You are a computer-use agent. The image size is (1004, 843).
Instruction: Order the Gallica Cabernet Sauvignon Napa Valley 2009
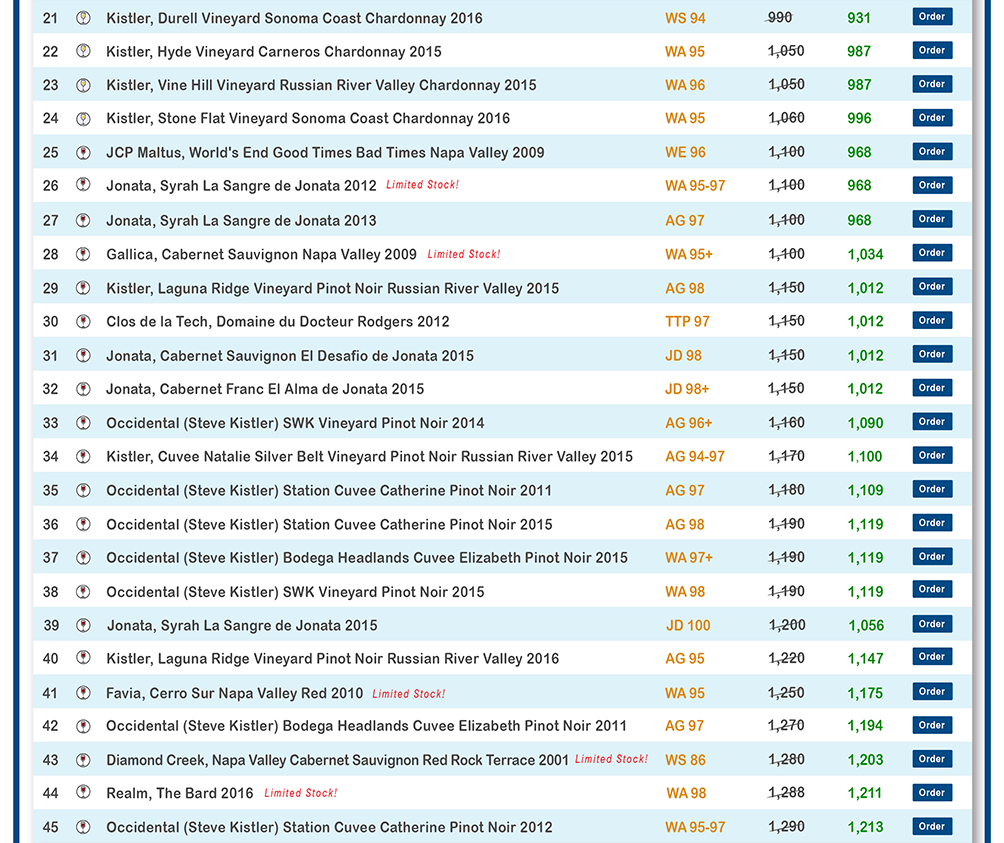pos(932,253)
